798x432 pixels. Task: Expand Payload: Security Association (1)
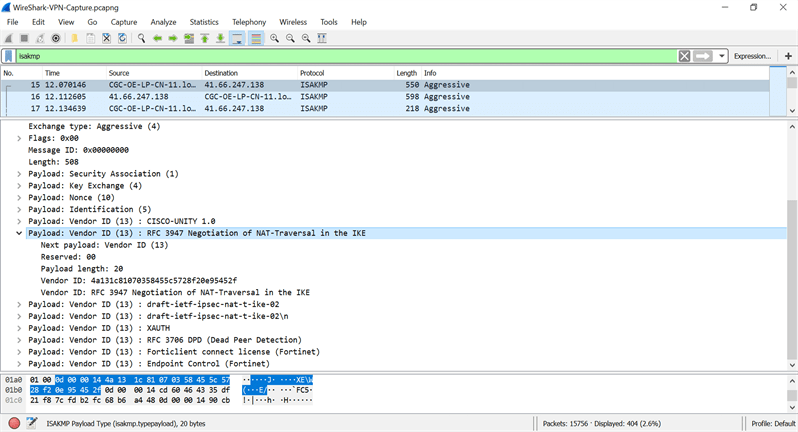pyautogui.click(x=19, y=174)
